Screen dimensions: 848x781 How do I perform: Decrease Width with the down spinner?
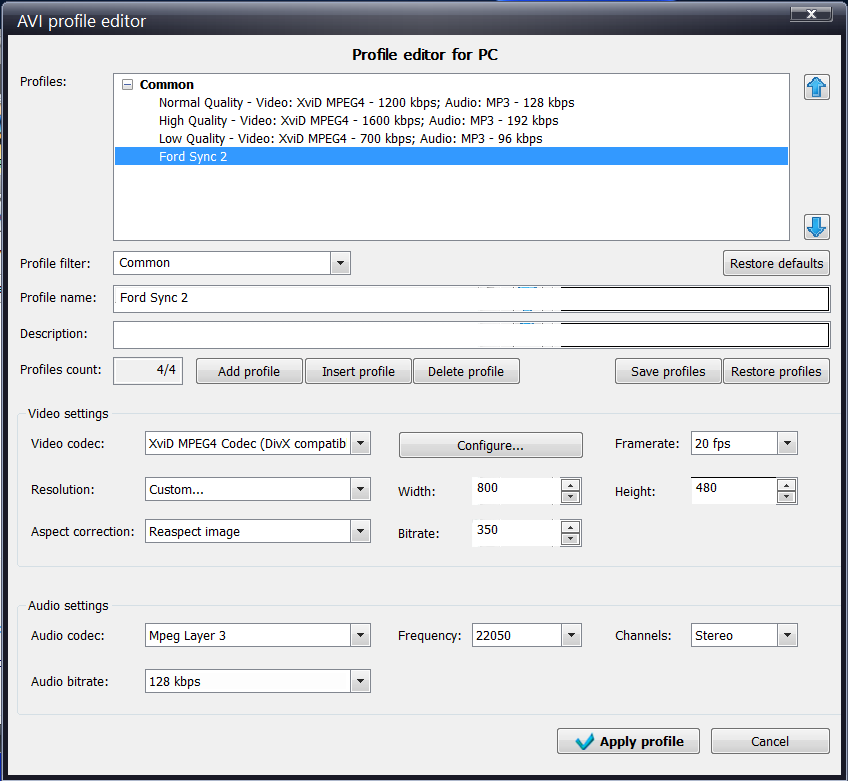[571, 497]
